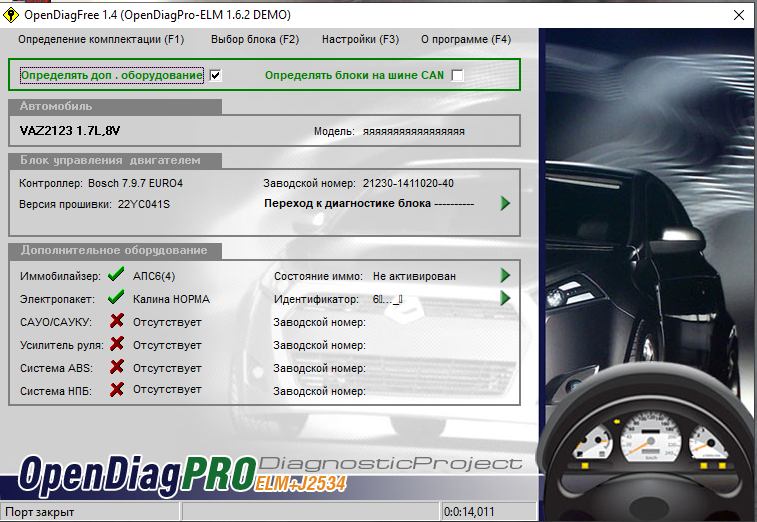Uncheck 'Определять доп. оборудование' checkbox
The width and height of the screenshot is (757, 522).
tap(215, 75)
